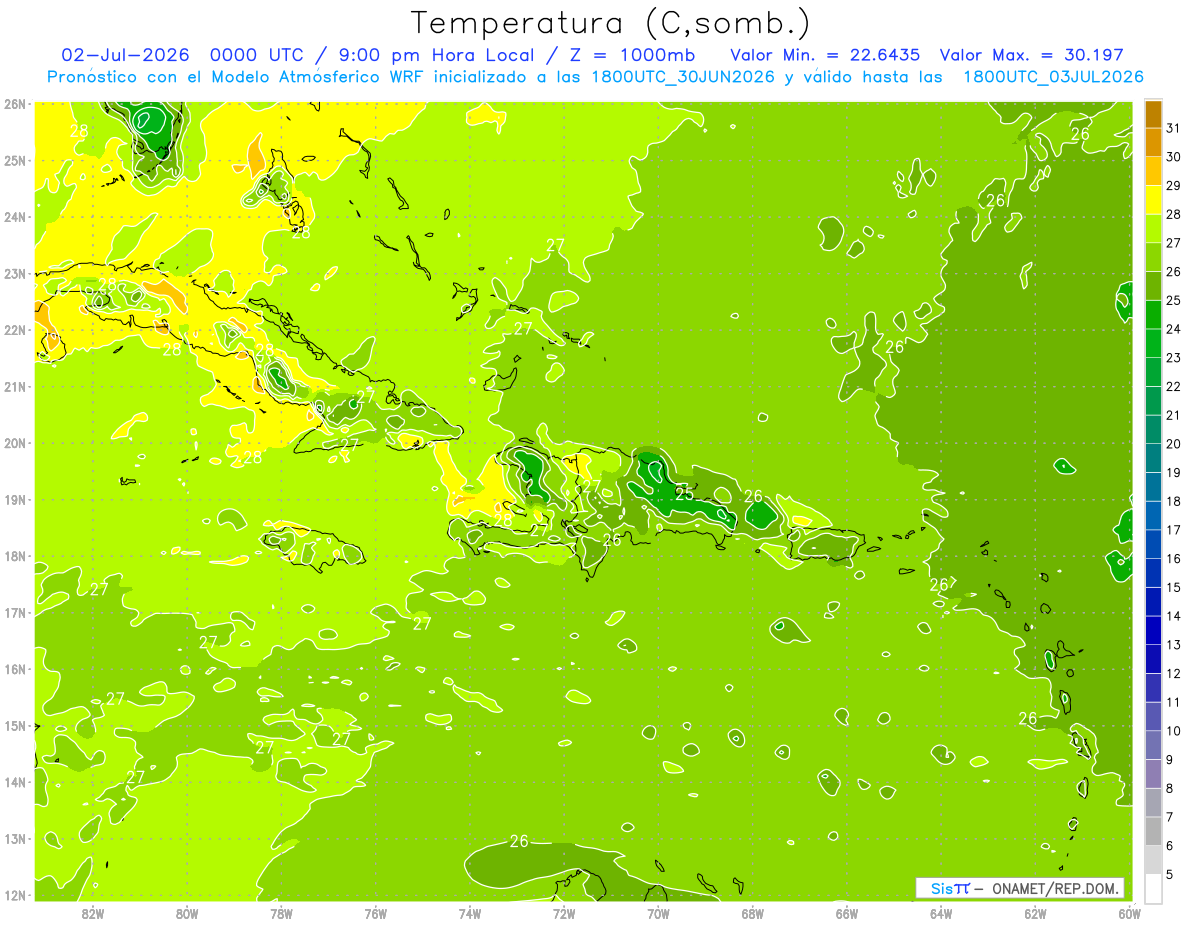The image size is (1200, 927).
Task: Pick the gray colorbar swatch between 6 and 7
Action: tap(1153, 831)
